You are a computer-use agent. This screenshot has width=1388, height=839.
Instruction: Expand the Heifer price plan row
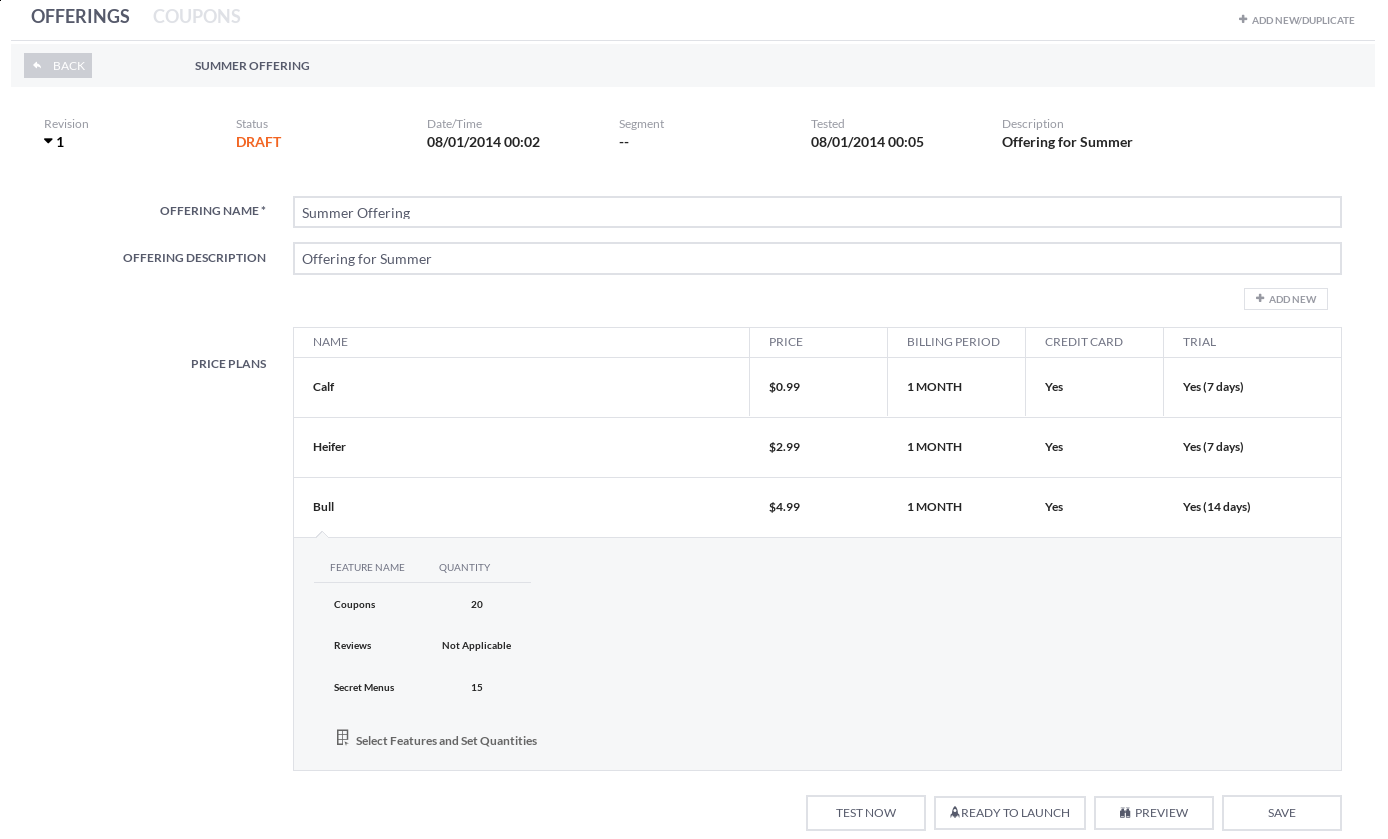coord(329,447)
